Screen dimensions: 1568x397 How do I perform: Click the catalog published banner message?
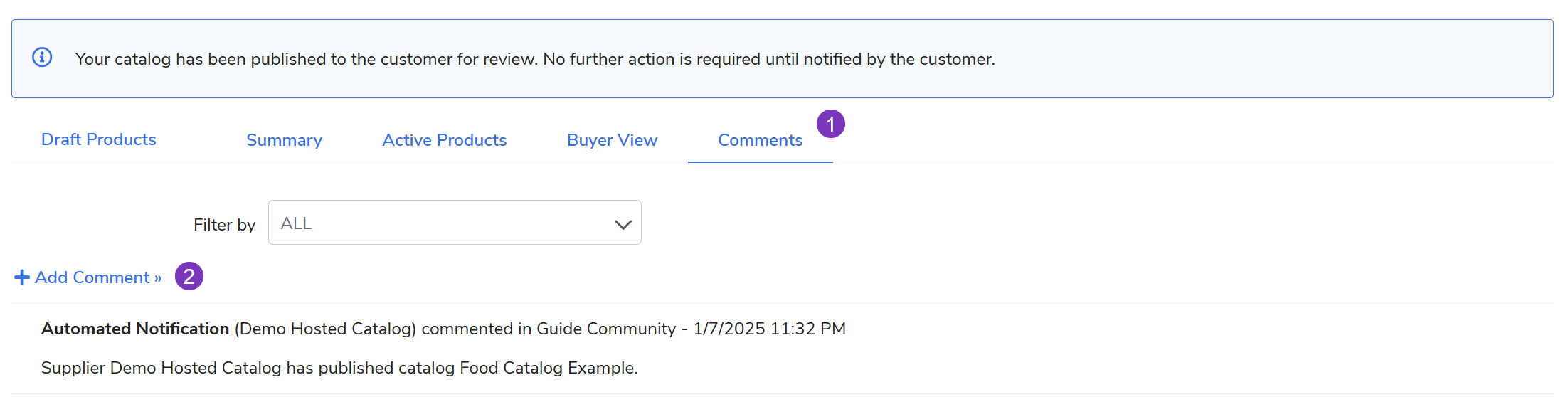pos(534,59)
